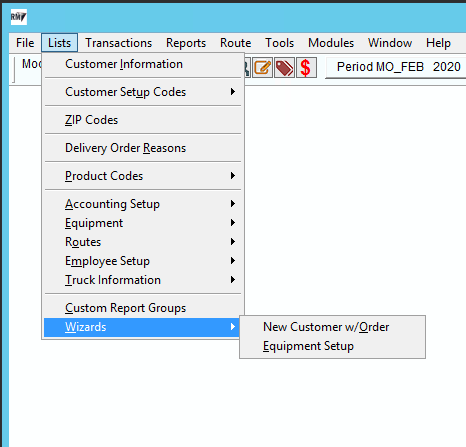Click the red price tag toolbar icon
Screen dimensions: 466x447
point(284,68)
